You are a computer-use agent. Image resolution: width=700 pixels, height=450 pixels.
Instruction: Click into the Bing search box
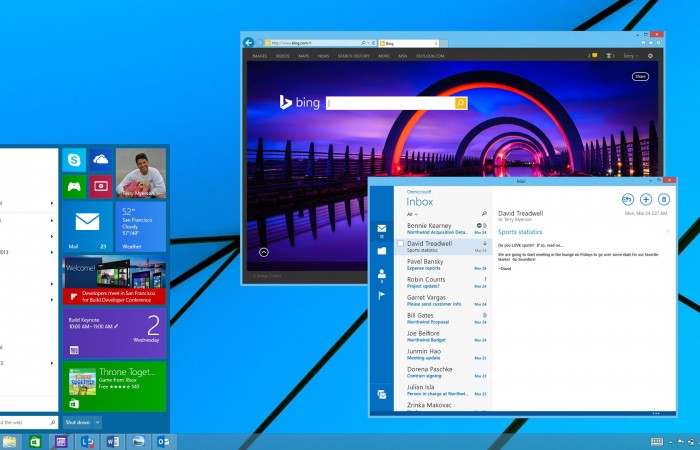click(x=390, y=103)
